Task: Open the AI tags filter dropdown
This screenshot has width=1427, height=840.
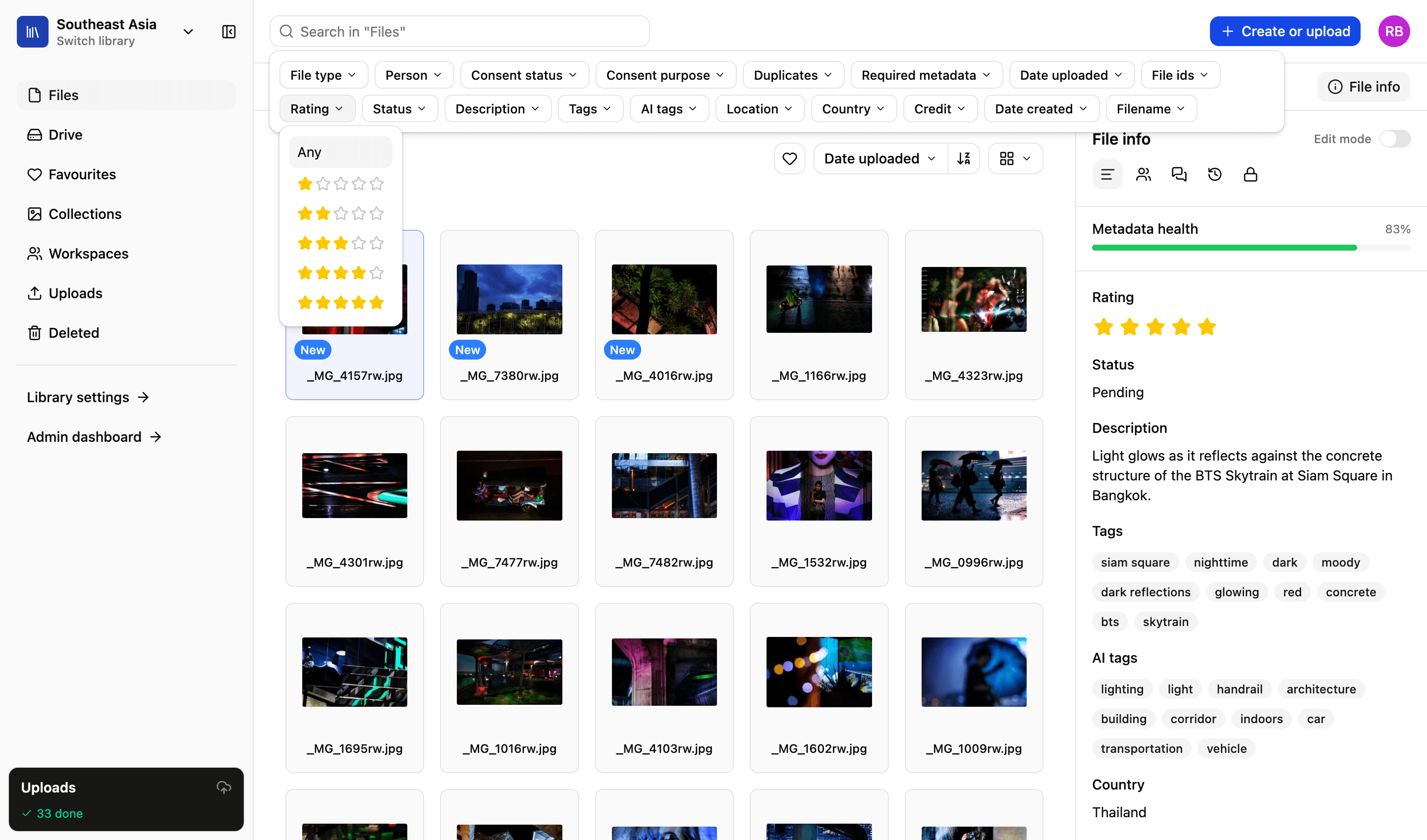Action: [669, 108]
